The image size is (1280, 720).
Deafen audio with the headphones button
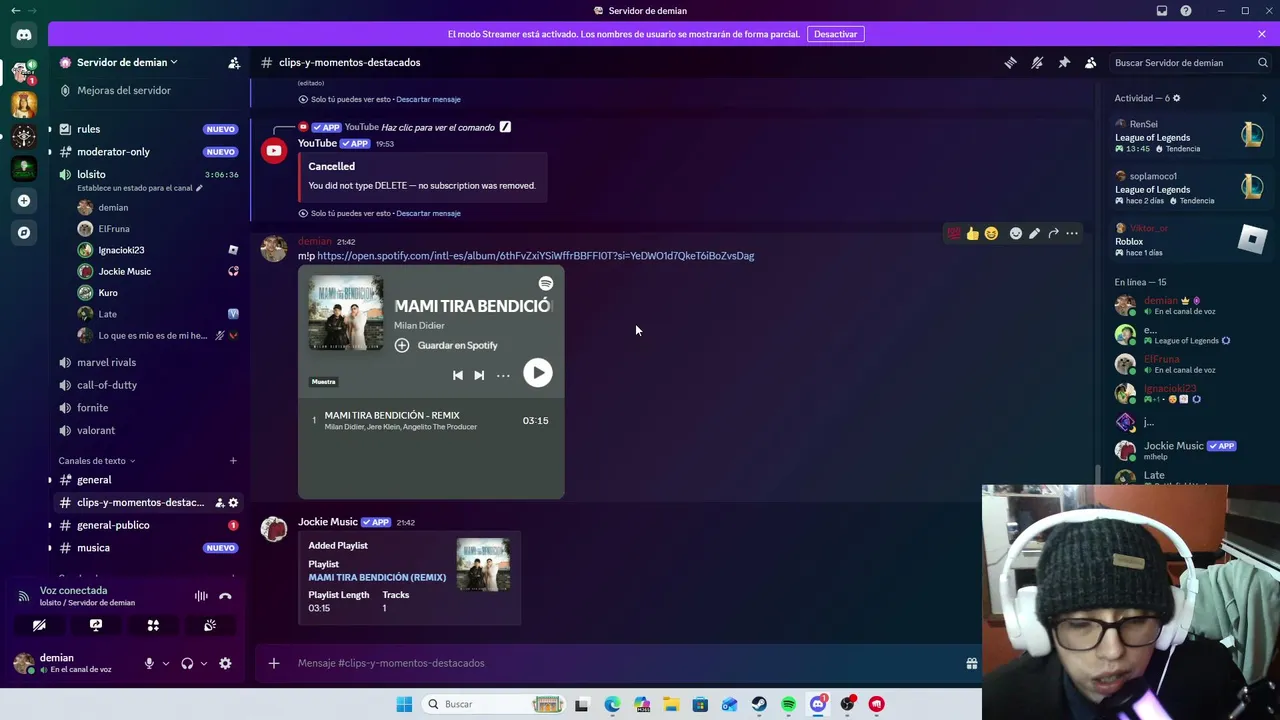[x=187, y=663]
